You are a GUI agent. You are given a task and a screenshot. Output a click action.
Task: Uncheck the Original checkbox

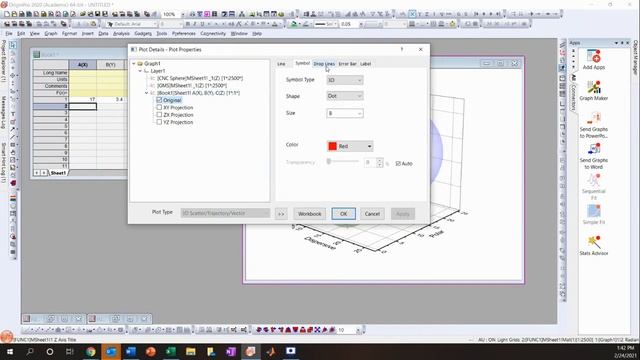pyautogui.click(x=159, y=100)
